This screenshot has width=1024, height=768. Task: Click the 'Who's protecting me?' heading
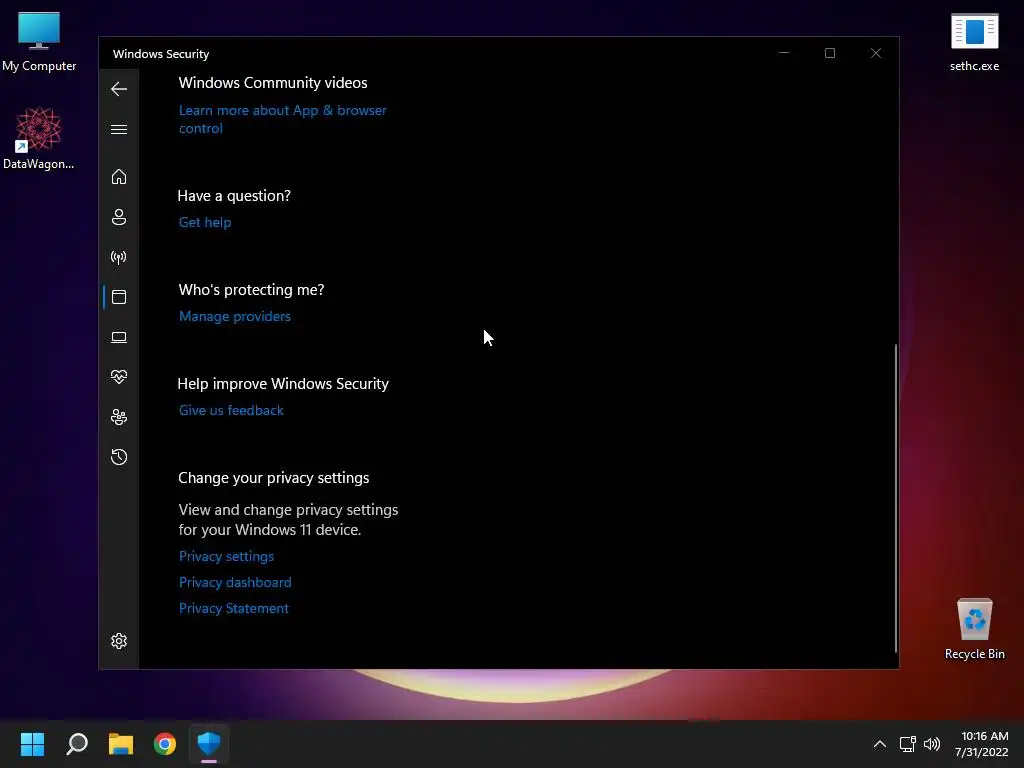(x=251, y=290)
